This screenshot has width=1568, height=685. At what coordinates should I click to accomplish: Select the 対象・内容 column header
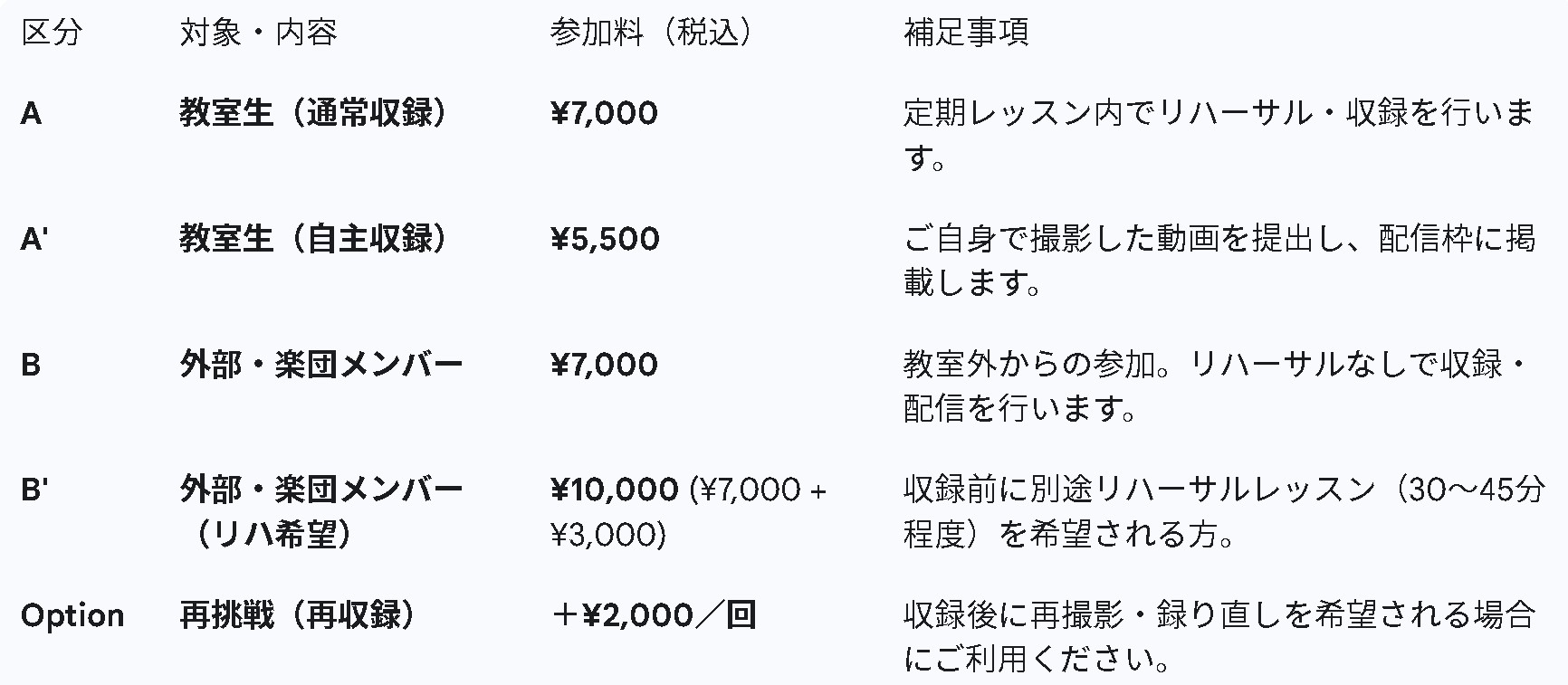[258, 33]
